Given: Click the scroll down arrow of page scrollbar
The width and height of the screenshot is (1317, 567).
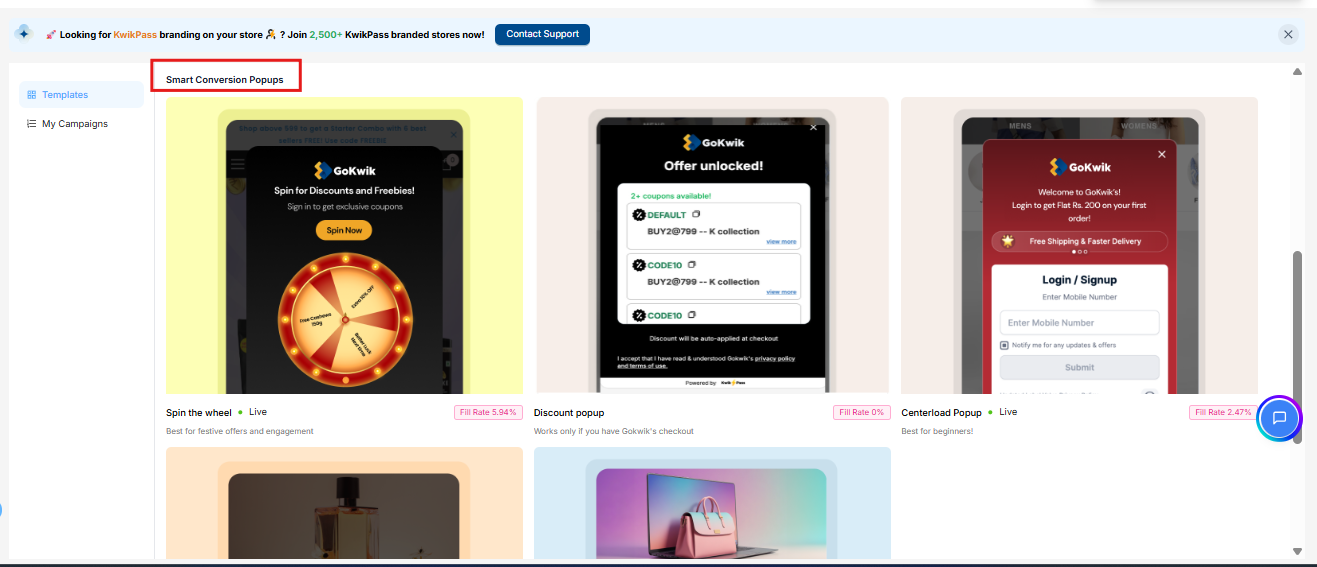Looking at the screenshot, I should 1297,551.
